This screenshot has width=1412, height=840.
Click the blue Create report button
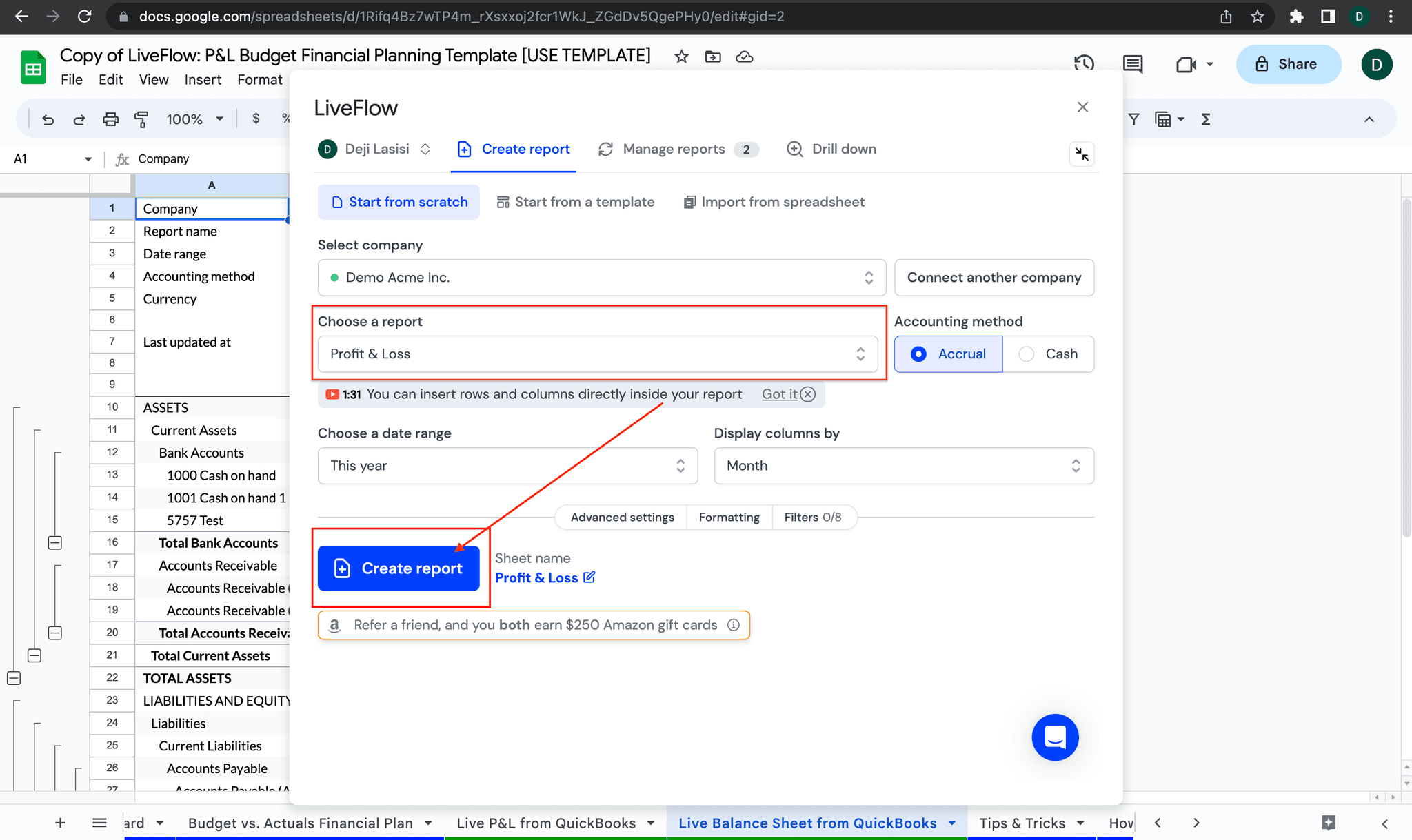399,568
